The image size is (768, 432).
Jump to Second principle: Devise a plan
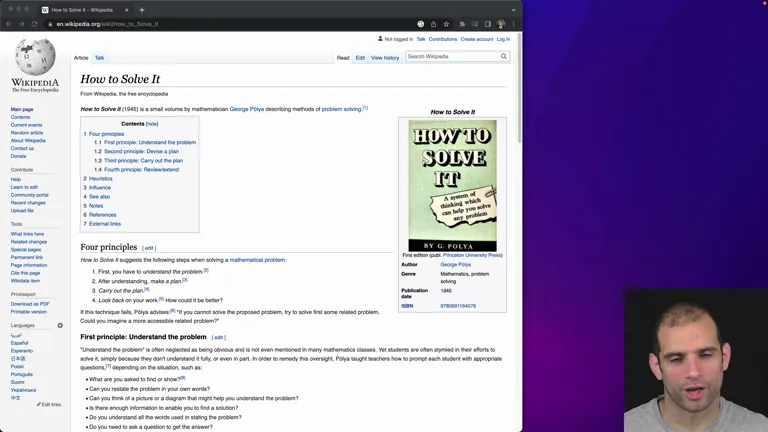pyautogui.click(x=141, y=151)
